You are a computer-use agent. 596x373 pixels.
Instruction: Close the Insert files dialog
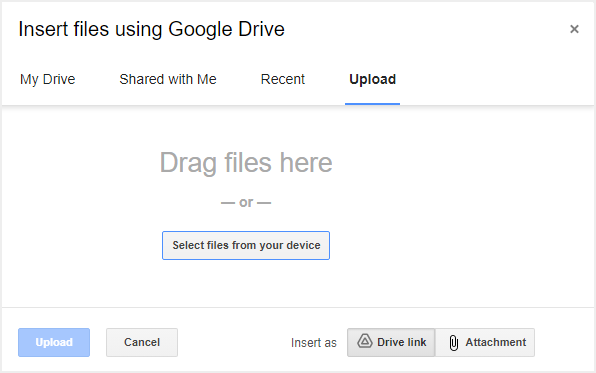coord(574,29)
